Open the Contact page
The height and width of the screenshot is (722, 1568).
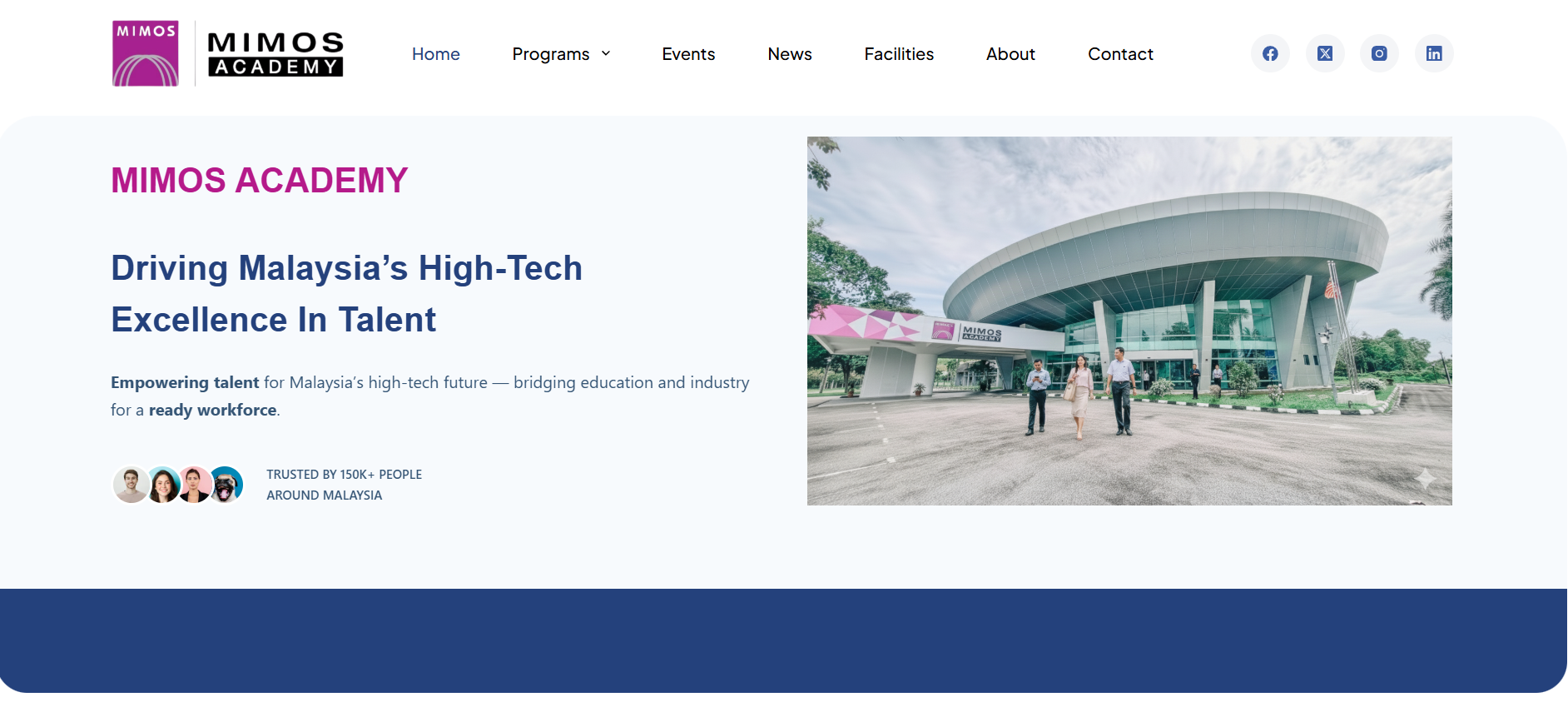pos(1120,54)
